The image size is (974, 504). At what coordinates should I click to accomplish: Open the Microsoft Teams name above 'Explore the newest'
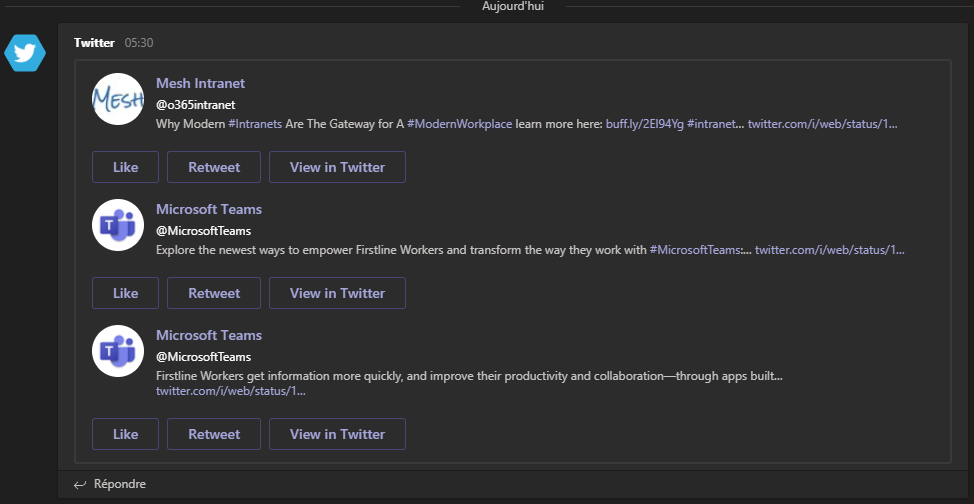tap(209, 209)
